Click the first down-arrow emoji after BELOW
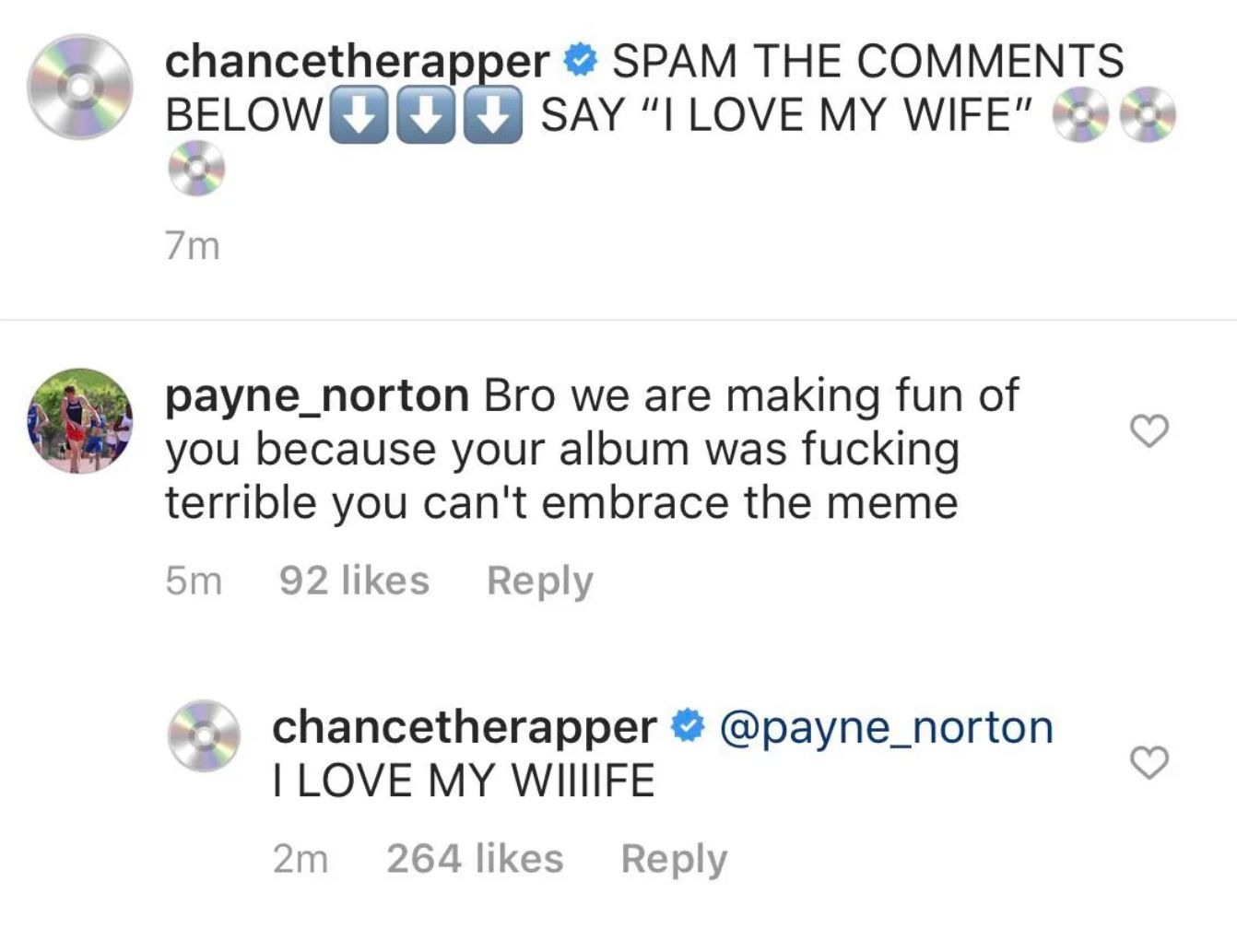The width and height of the screenshot is (1237, 952). pyautogui.click(x=358, y=115)
